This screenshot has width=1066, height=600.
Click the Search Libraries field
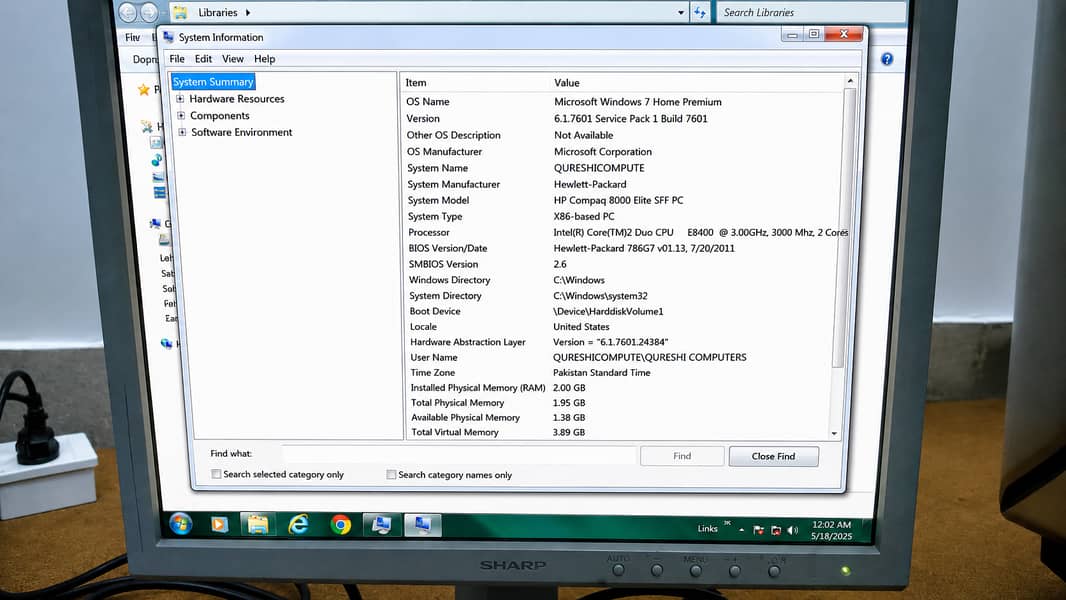coord(809,12)
